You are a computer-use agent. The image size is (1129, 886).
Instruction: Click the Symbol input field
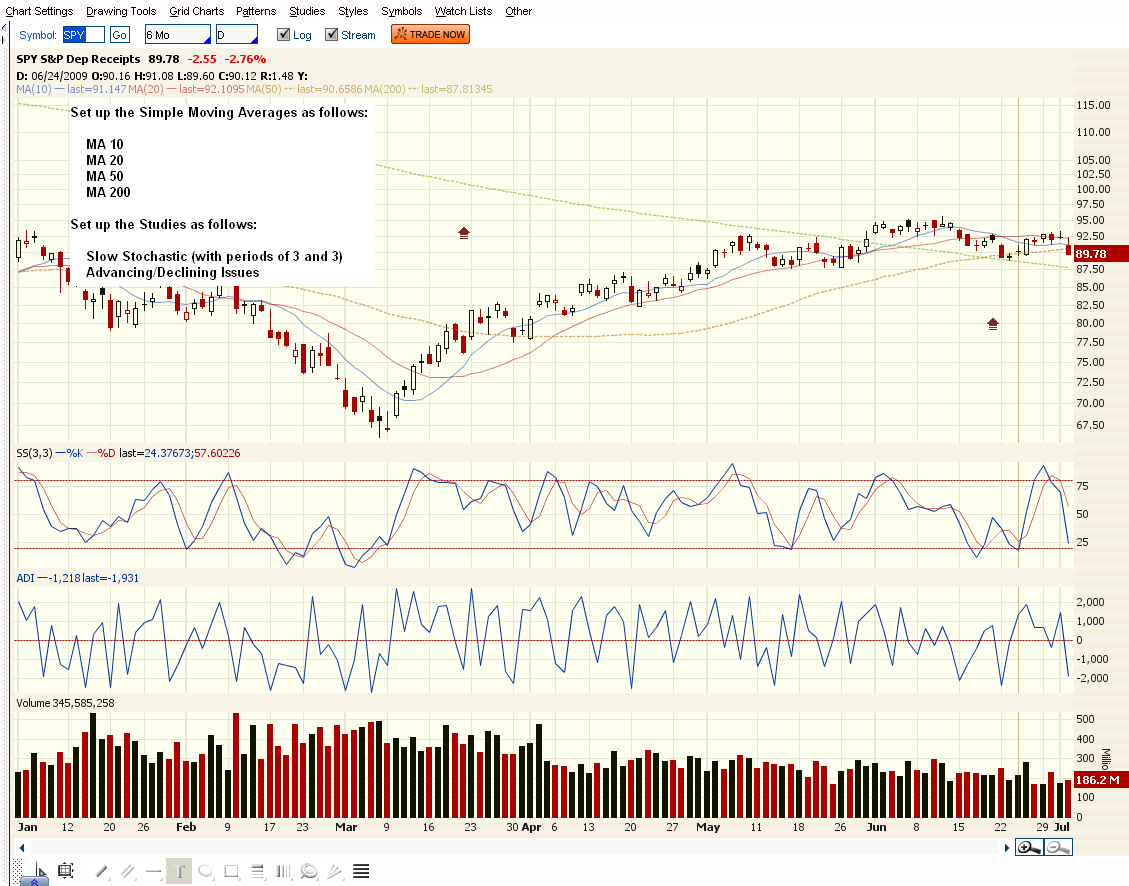pos(84,35)
